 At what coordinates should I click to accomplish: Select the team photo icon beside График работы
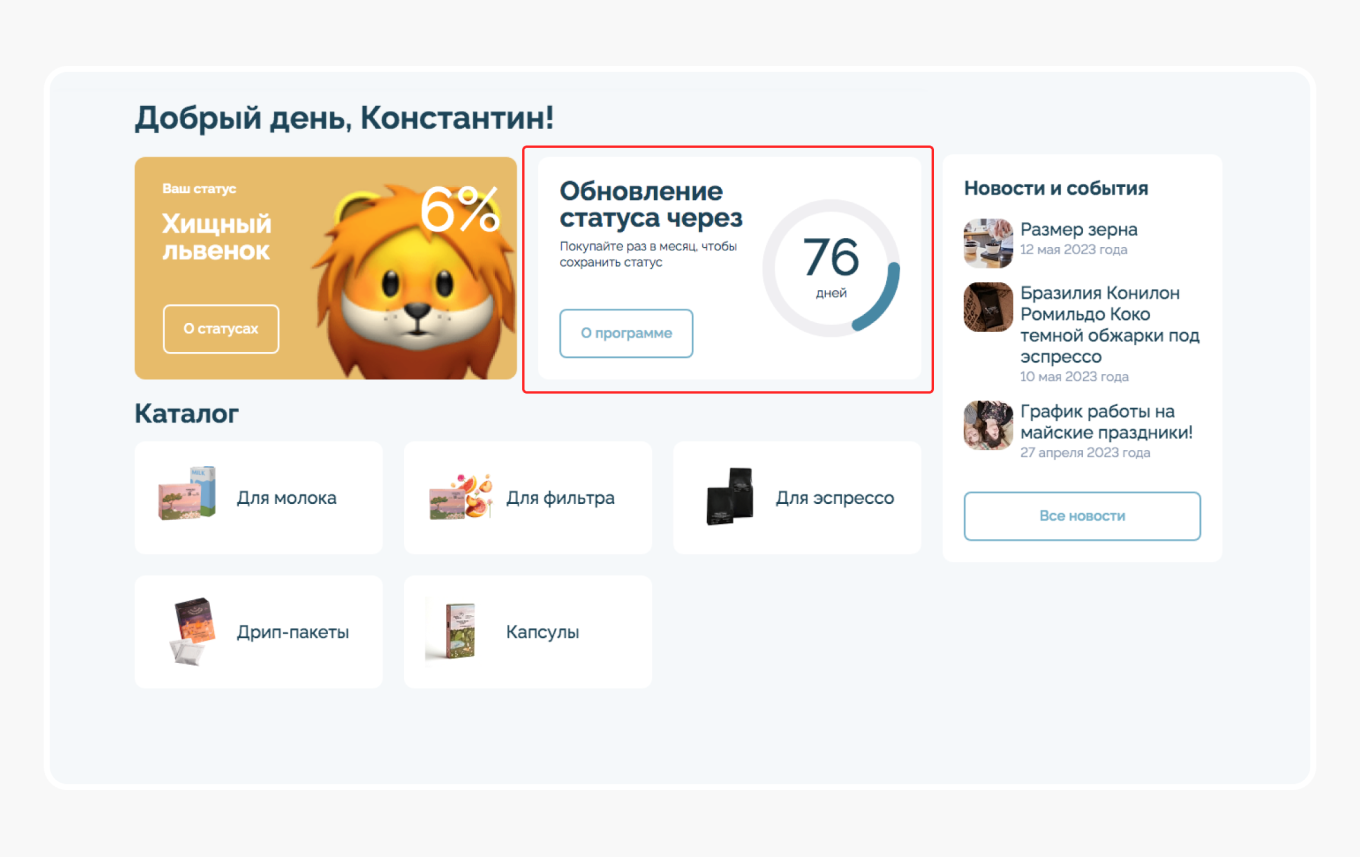tap(988, 425)
